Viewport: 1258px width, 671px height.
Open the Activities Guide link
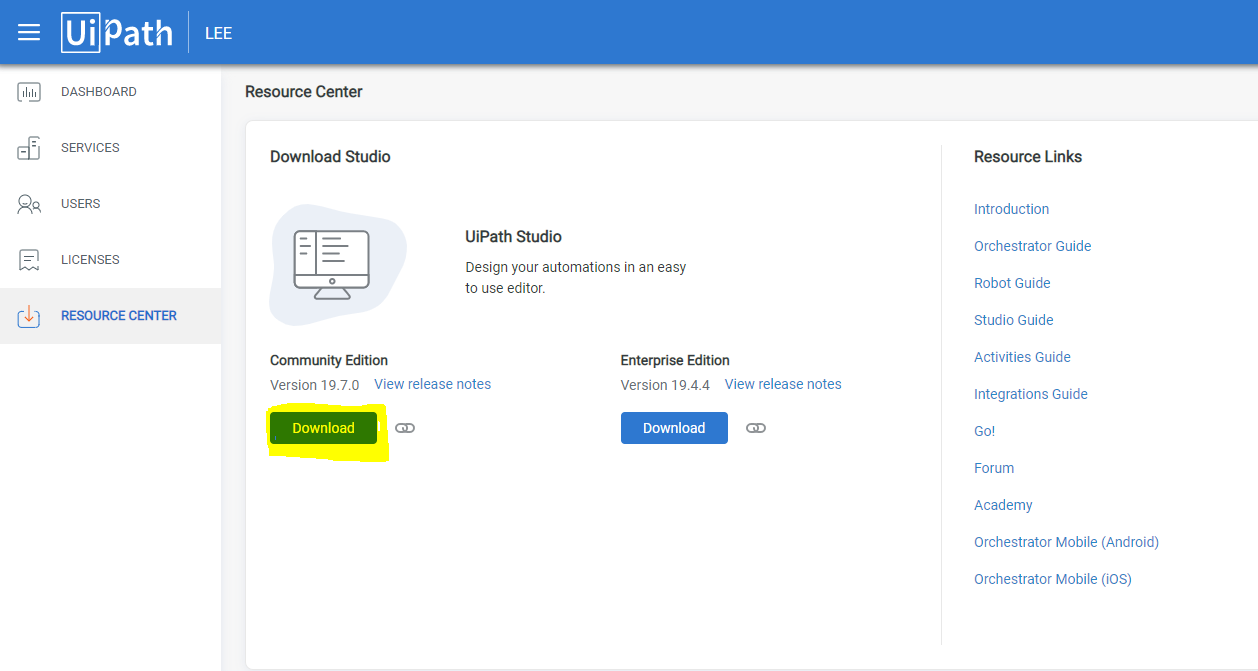point(1022,357)
